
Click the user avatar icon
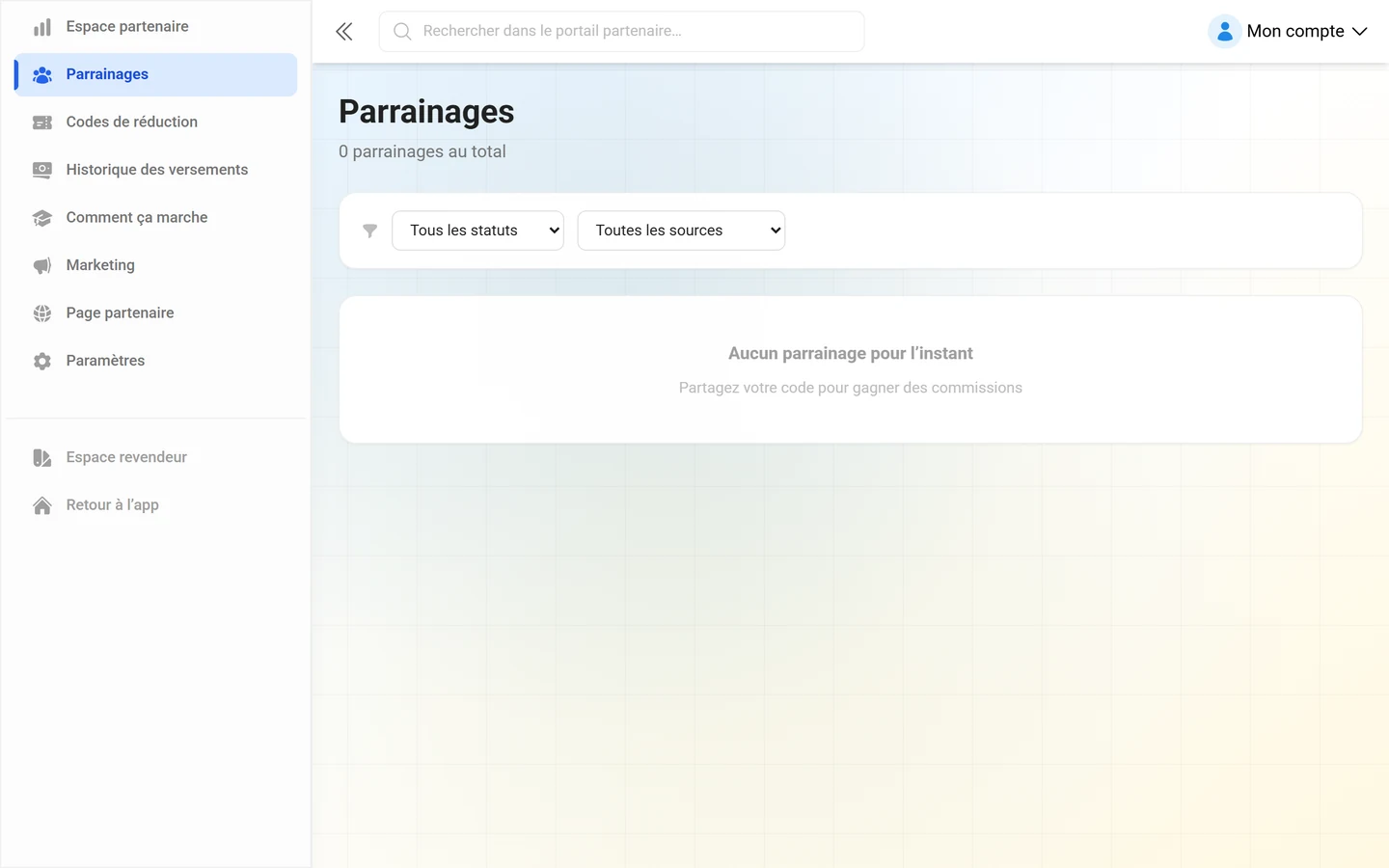pos(1224,32)
